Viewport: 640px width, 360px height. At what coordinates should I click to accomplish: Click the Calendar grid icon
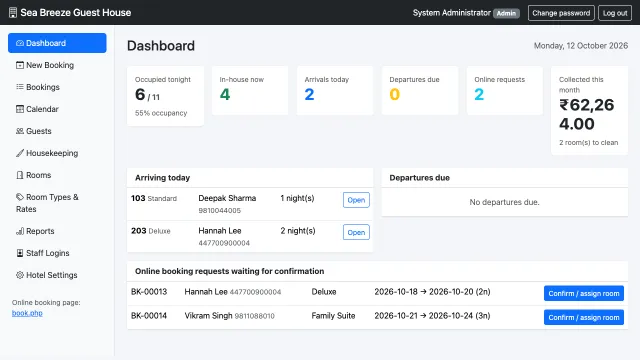[x=20, y=109]
